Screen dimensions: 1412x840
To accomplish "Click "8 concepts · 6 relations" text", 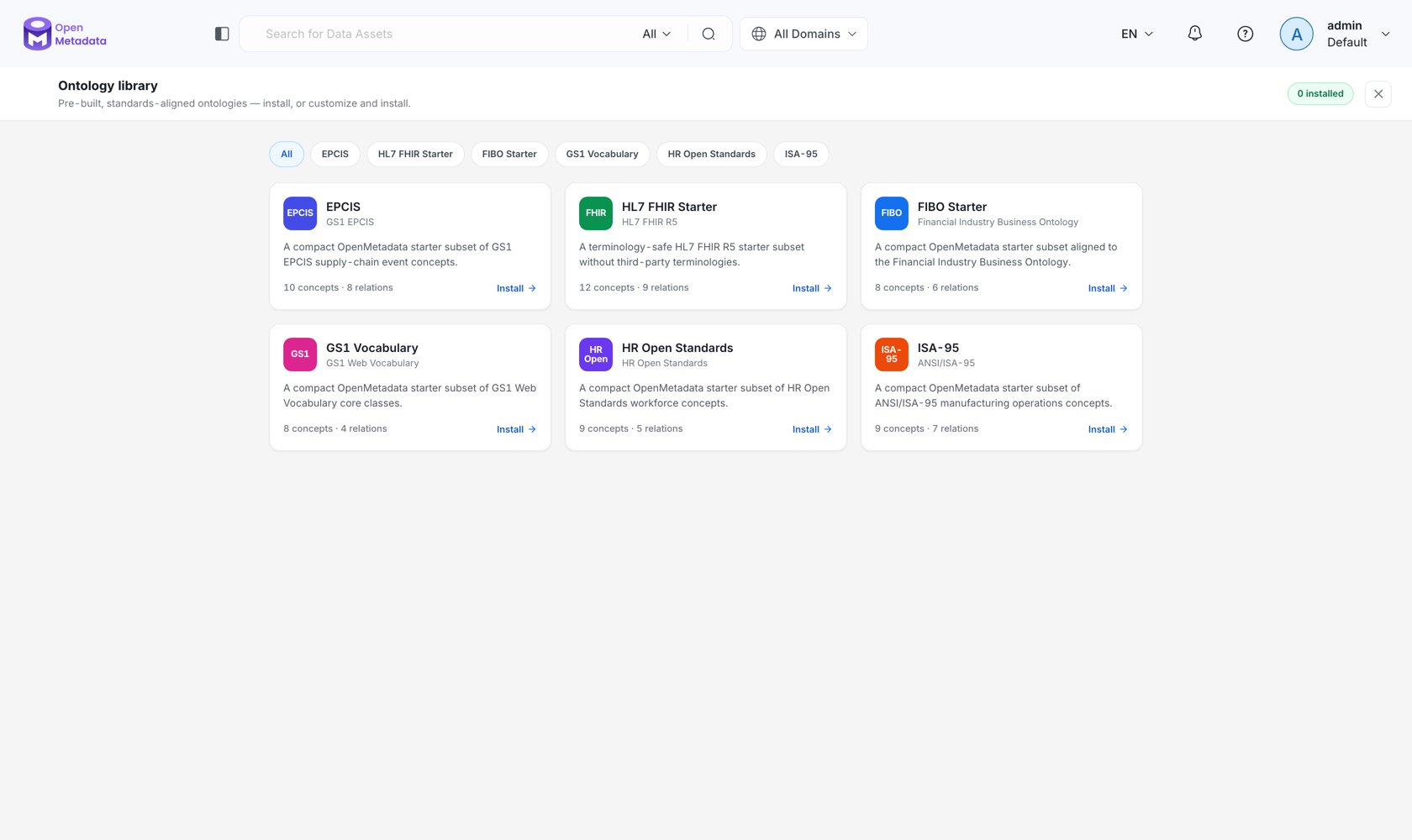I will tap(926, 287).
